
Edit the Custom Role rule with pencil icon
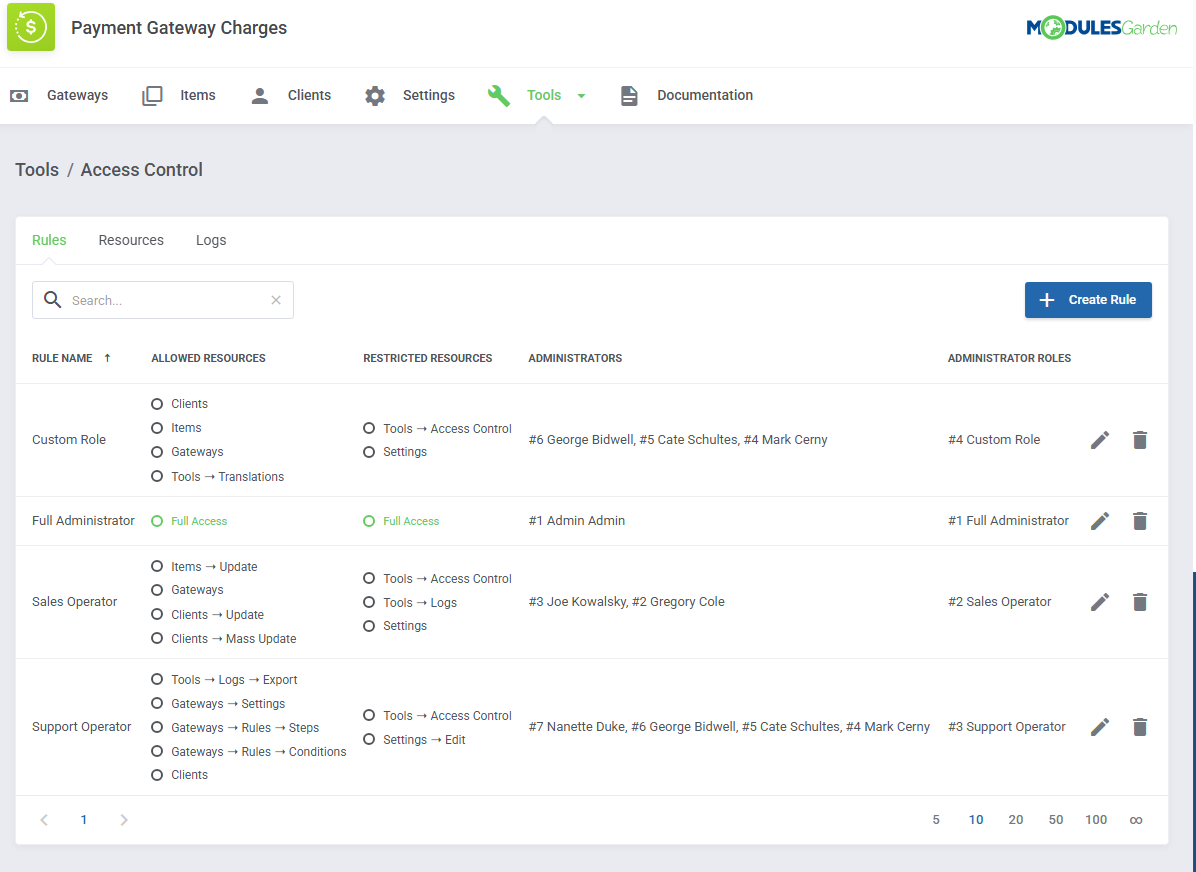pos(1100,440)
